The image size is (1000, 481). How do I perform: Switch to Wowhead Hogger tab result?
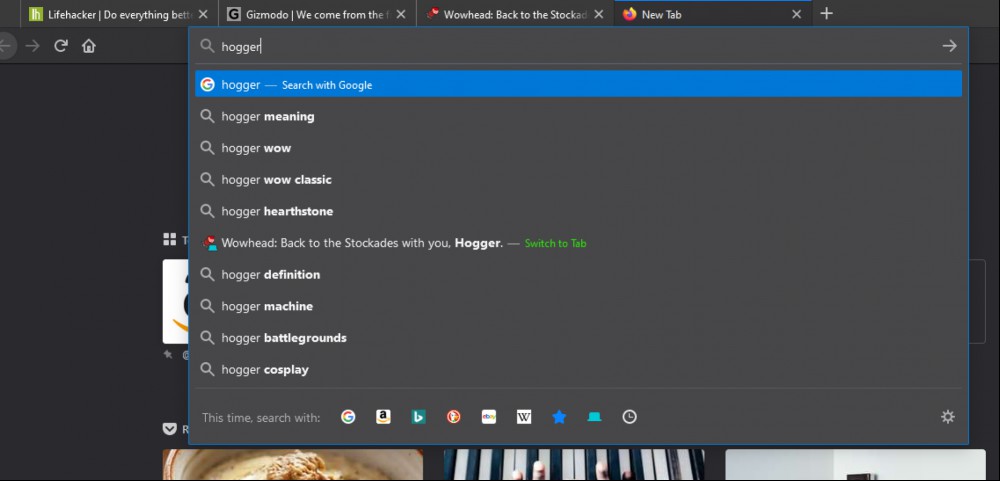tap(578, 243)
